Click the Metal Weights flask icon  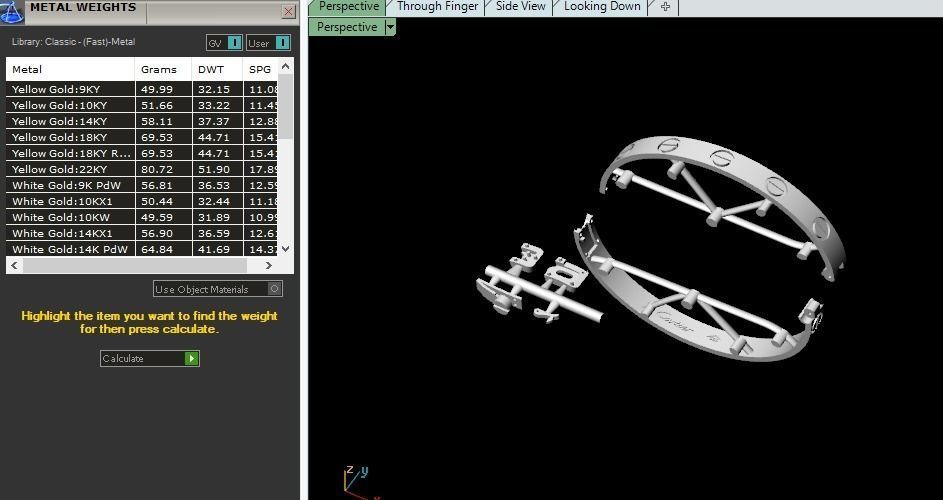pos(11,12)
